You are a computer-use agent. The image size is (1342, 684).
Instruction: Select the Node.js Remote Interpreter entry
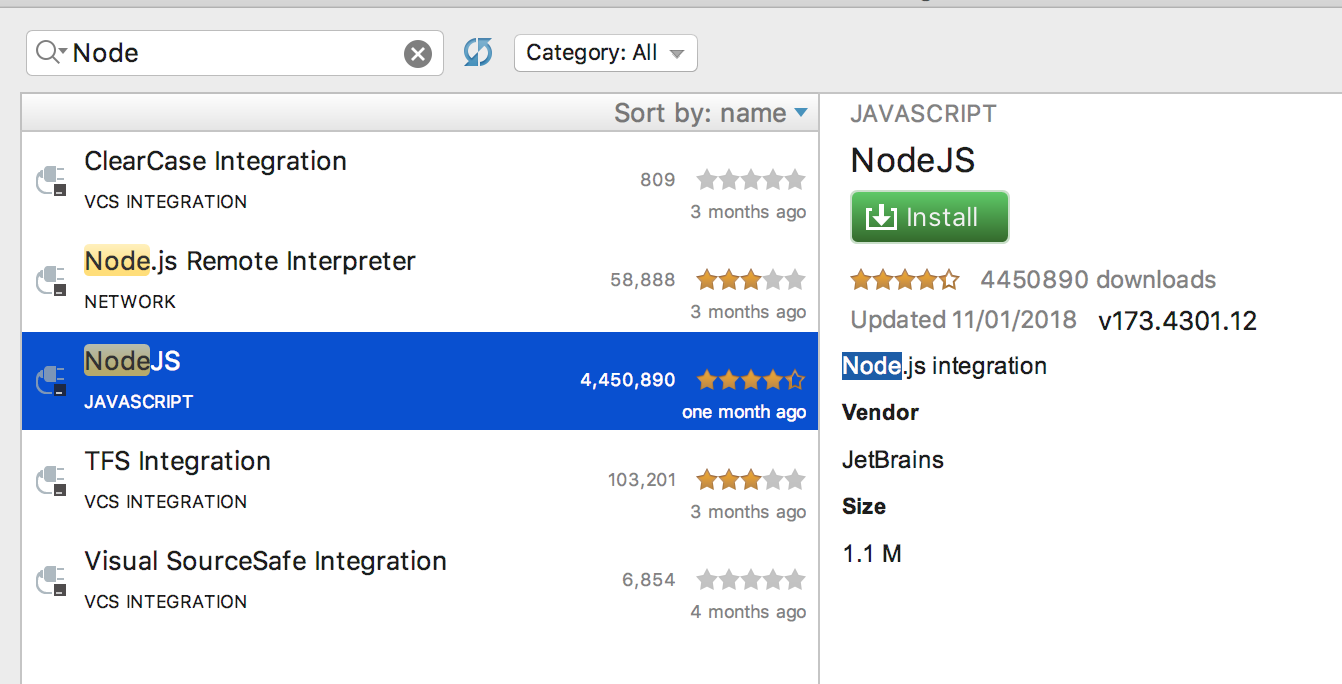tap(300, 281)
